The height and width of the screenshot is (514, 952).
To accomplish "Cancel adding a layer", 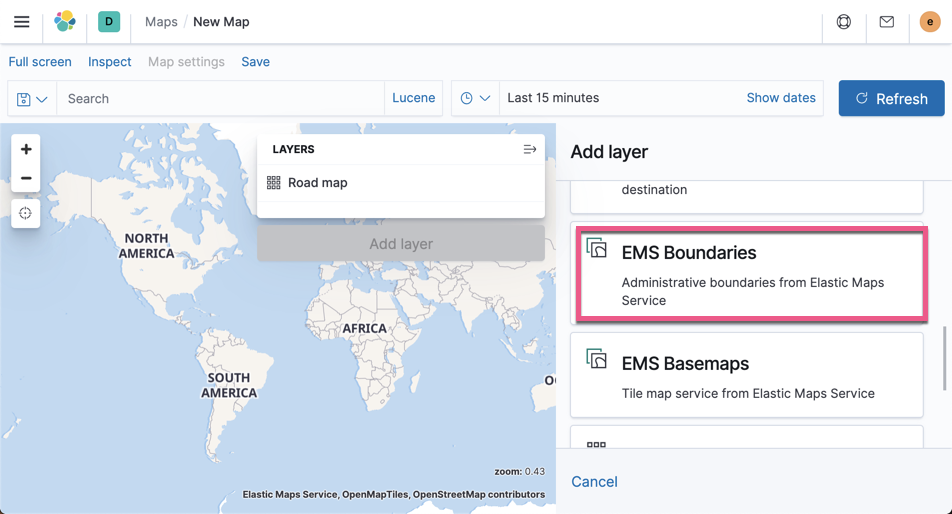I will 594,482.
